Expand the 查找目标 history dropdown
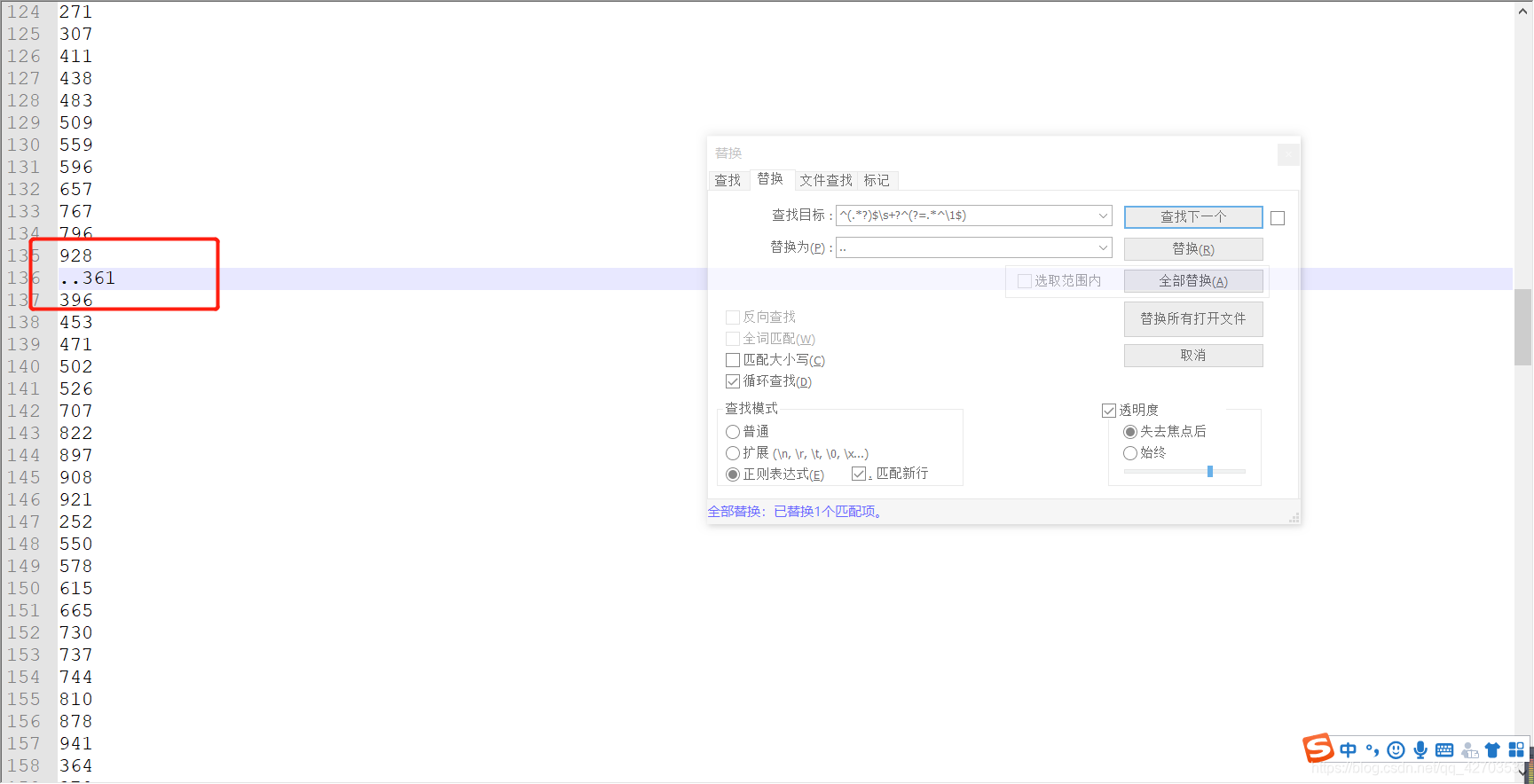The height and width of the screenshot is (784, 1534). click(1103, 216)
